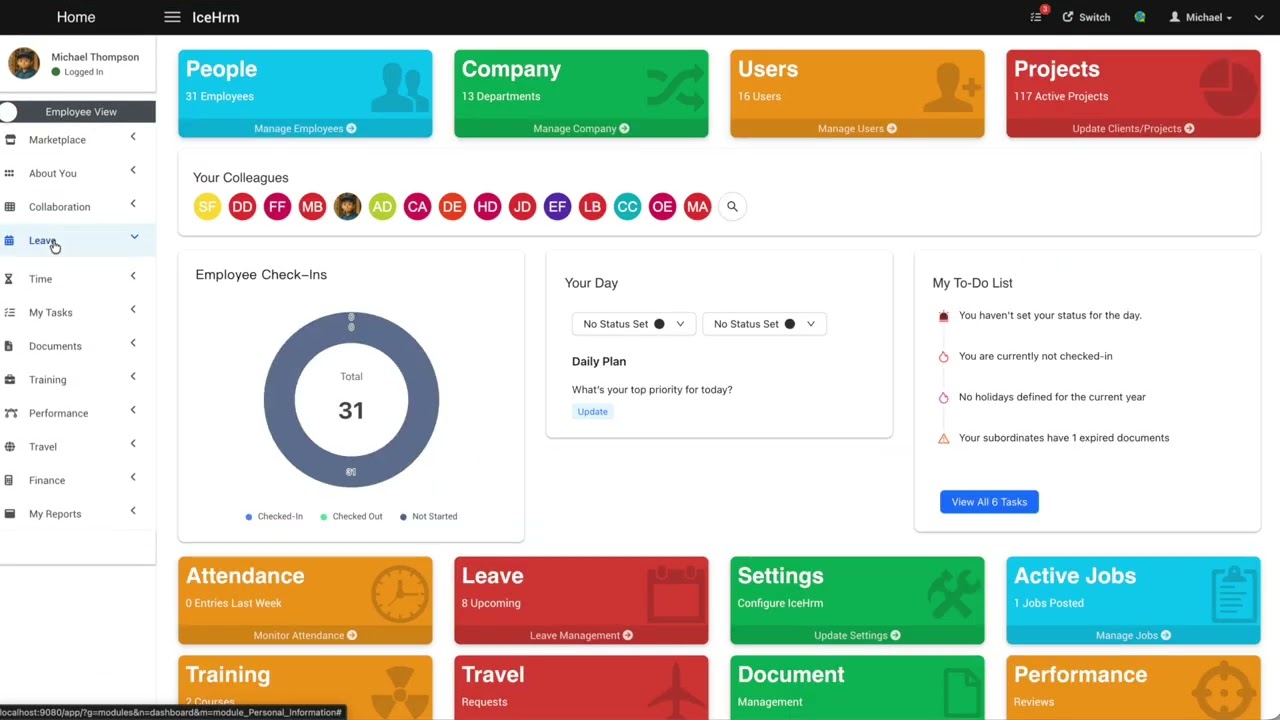Expand the Marketplace menu arrow
The height and width of the screenshot is (720, 1280).
point(133,137)
